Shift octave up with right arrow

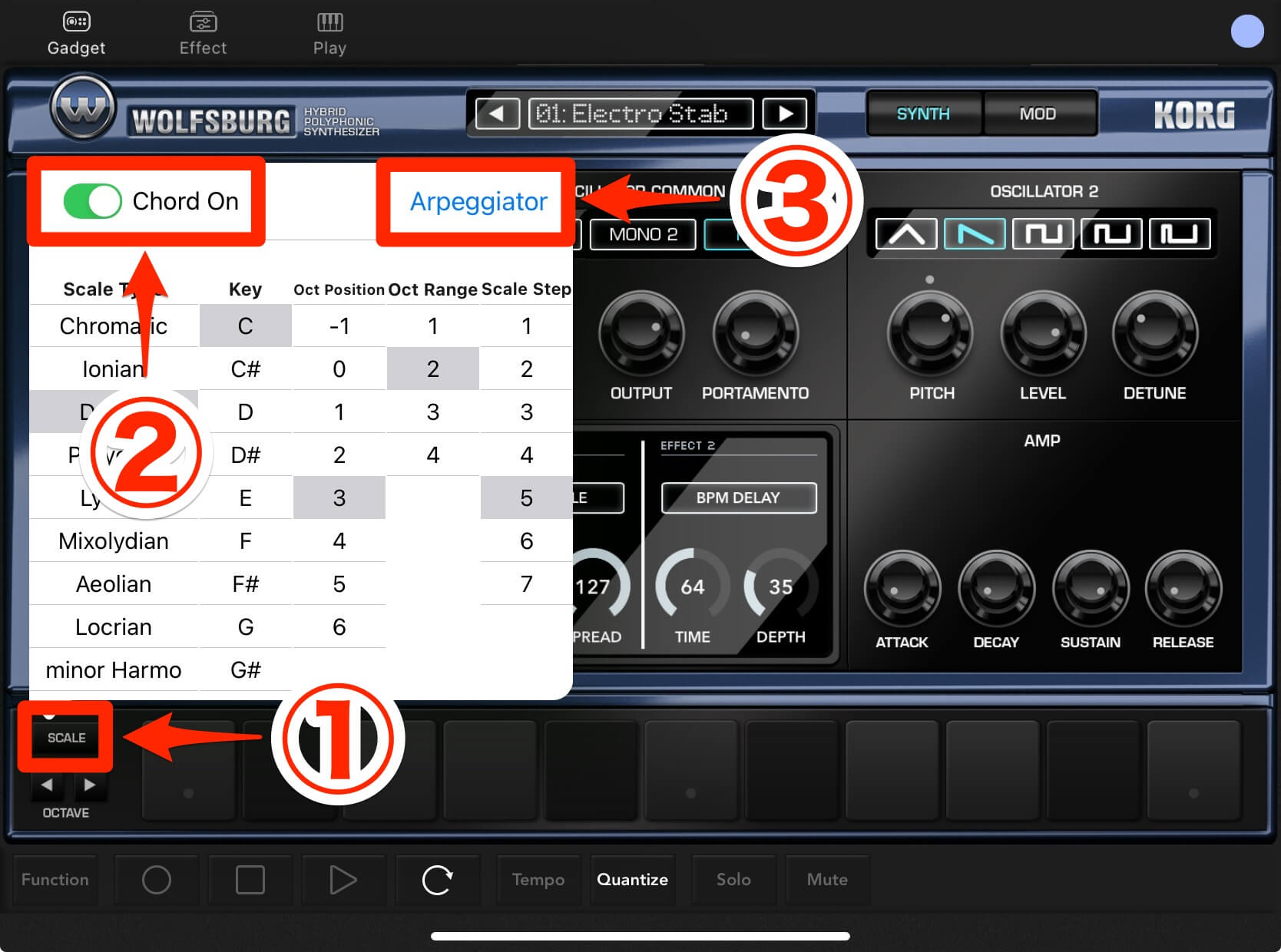pyautogui.click(x=89, y=785)
